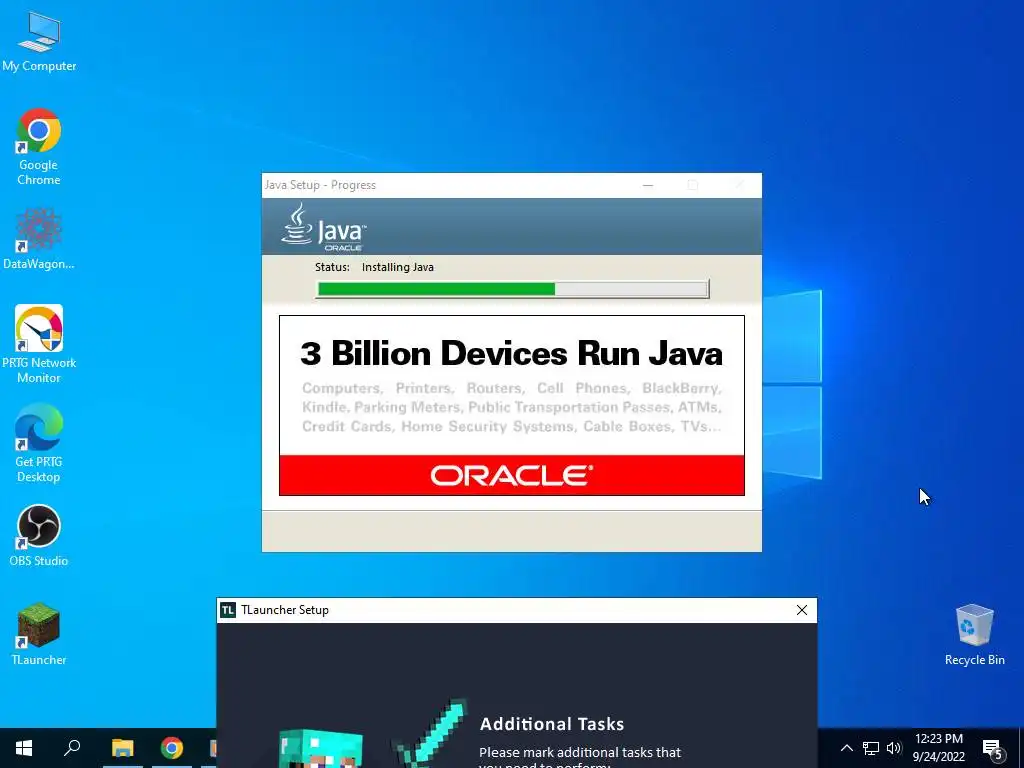The image size is (1024, 768).
Task: Open the Recycle Bin
Action: click(974, 633)
